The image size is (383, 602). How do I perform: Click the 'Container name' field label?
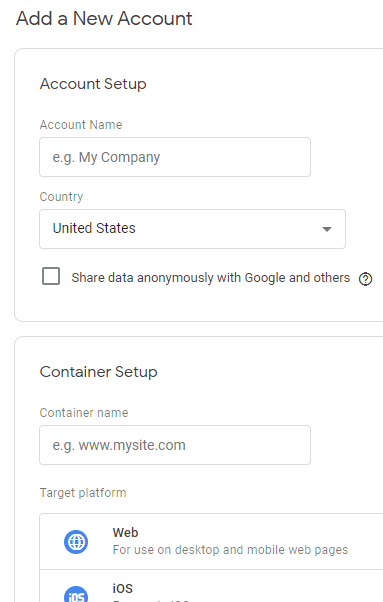[x=84, y=413]
